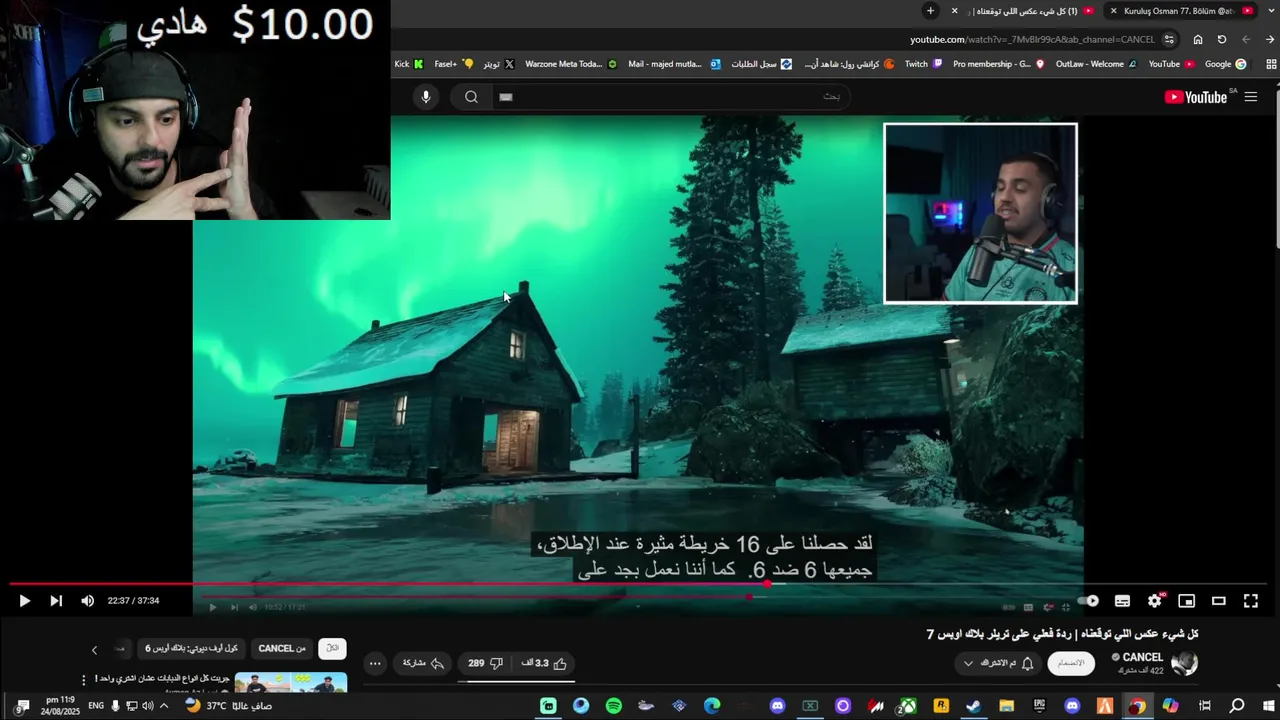Open more actions three-dot menu
This screenshot has height=720, width=1280.
tap(375, 663)
